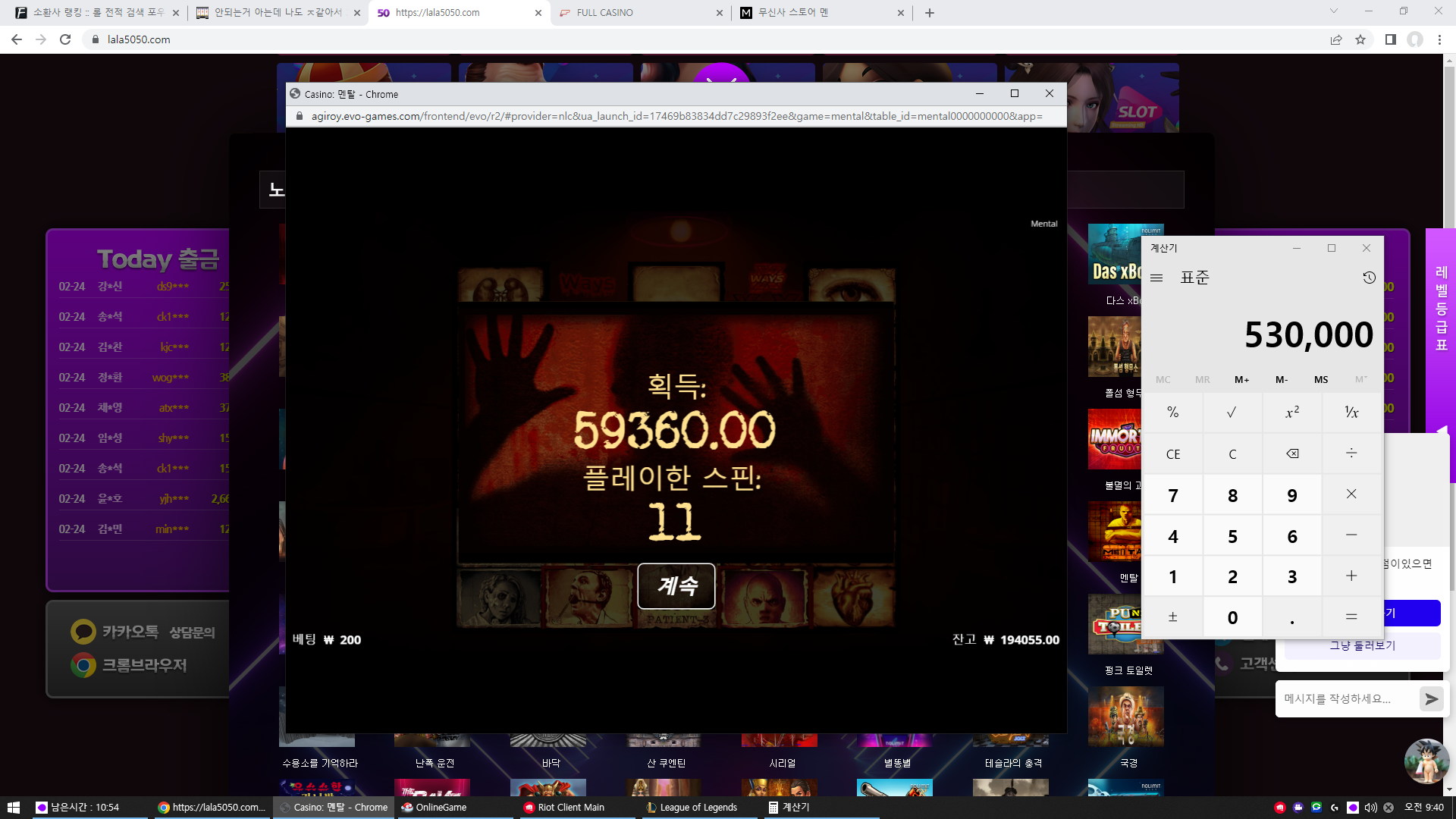Click the 카카오톡 상담문의 link
Viewport: 1456px width, 819px height.
(143, 632)
